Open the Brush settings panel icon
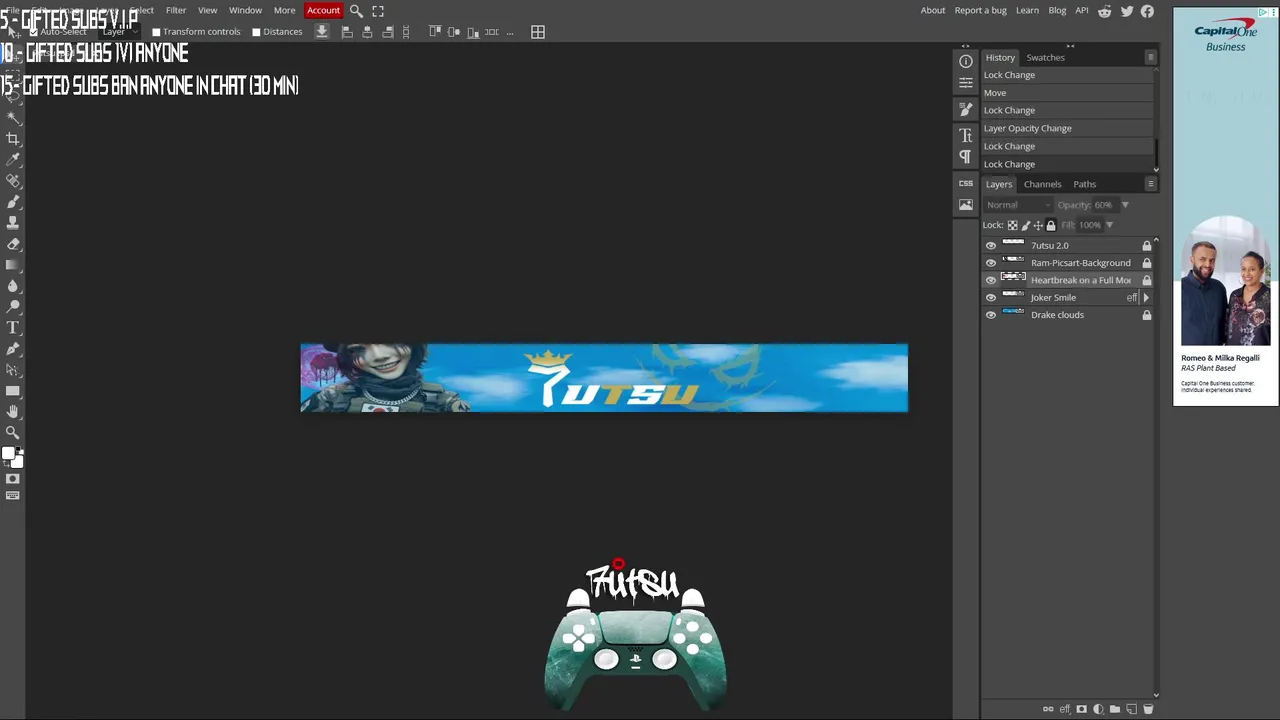The image size is (1280, 720). [x=966, y=109]
